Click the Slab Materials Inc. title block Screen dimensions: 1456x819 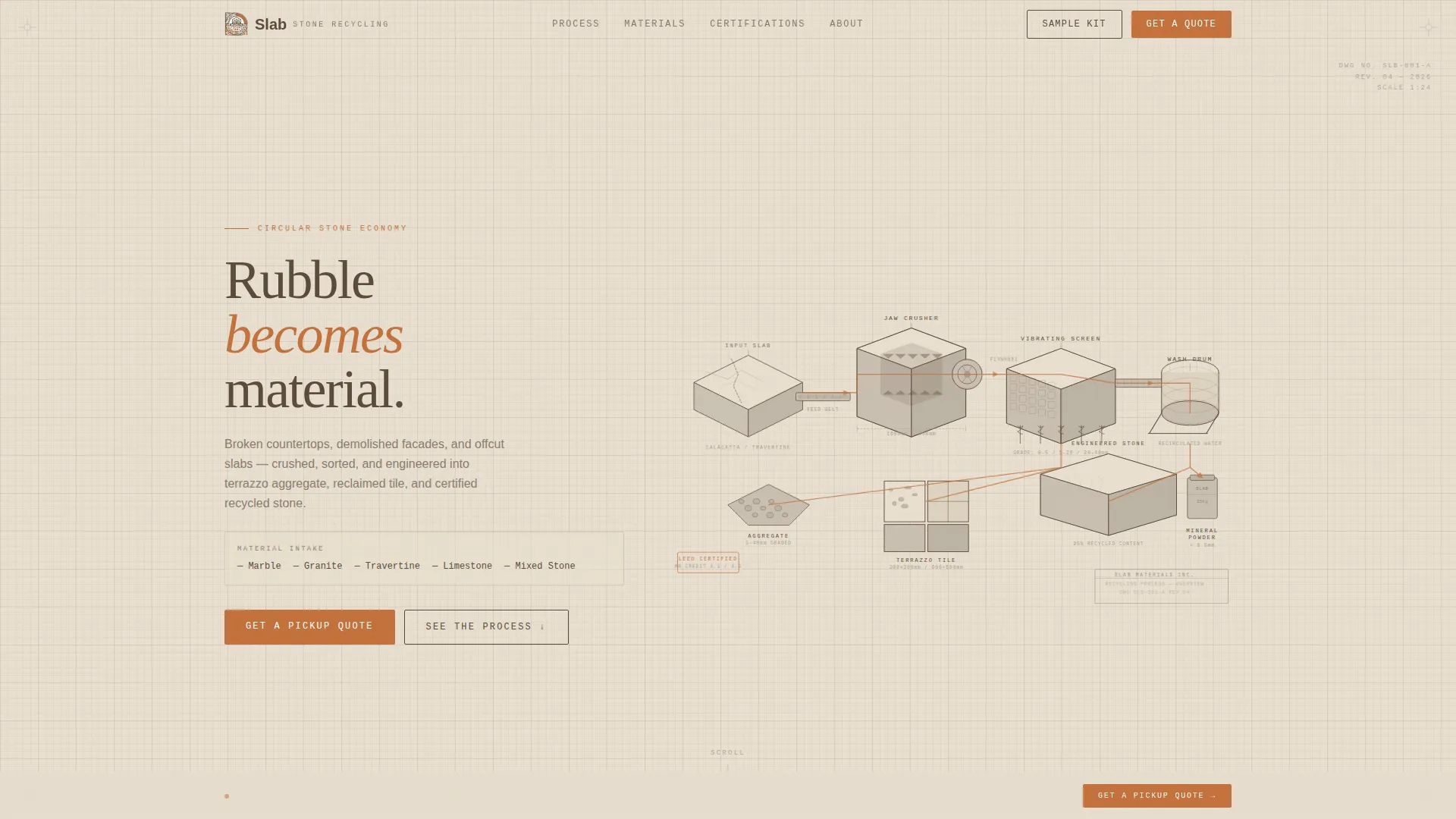coord(1161,586)
